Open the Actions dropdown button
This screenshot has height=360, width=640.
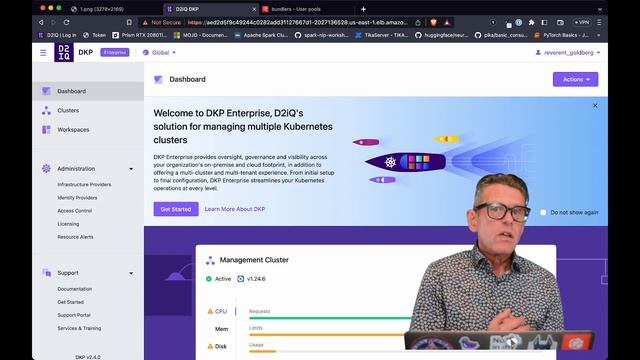point(576,80)
